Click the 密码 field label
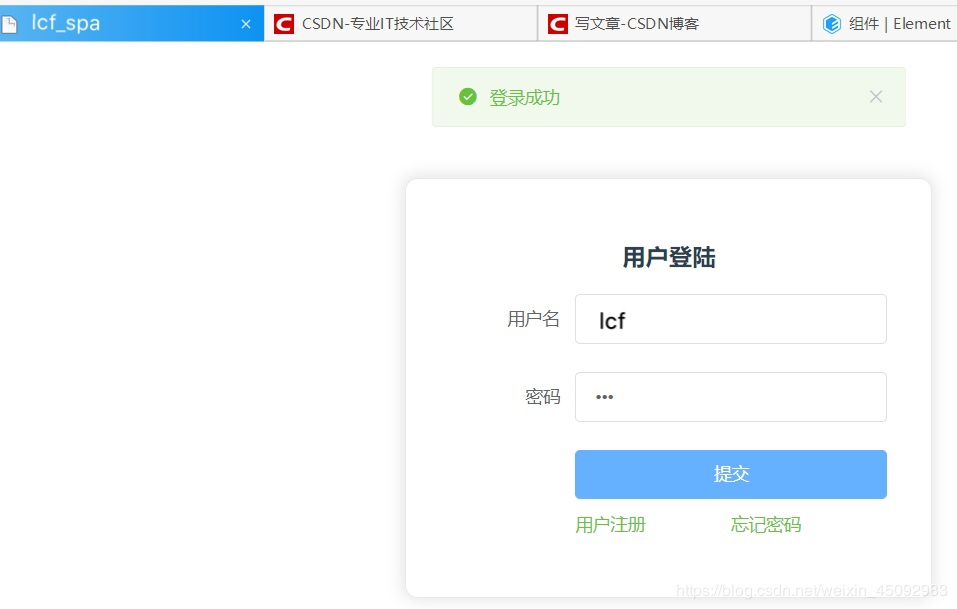The height and width of the screenshot is (609, 957). tap(541, 396)
